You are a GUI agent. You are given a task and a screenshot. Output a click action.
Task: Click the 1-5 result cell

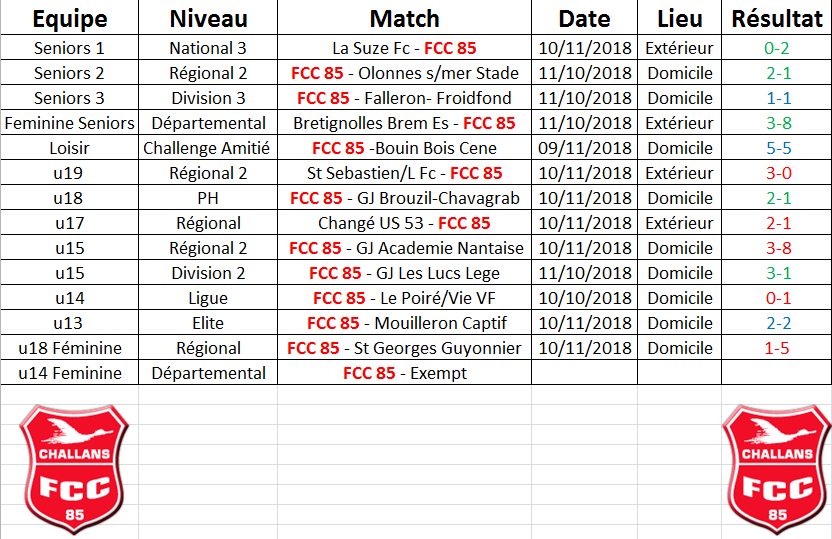pos(776,348)
